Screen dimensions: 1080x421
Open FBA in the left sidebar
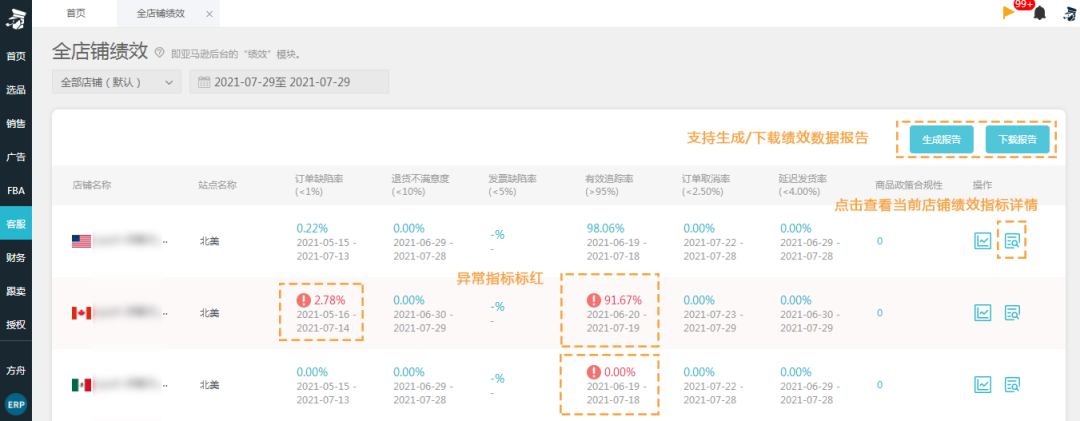click(x=16, y=190)
